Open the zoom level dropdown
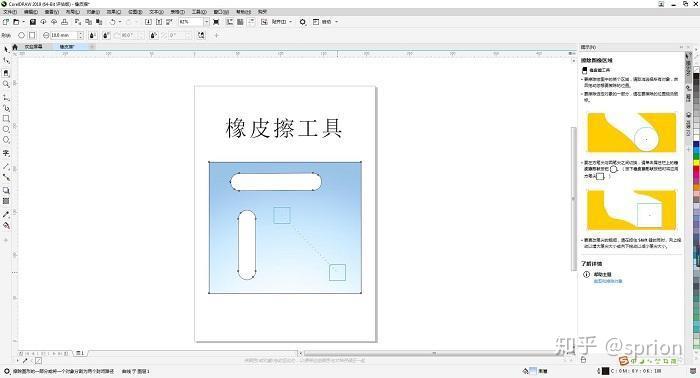The height and width of the screenshot is (378, 700). (206, 22)
